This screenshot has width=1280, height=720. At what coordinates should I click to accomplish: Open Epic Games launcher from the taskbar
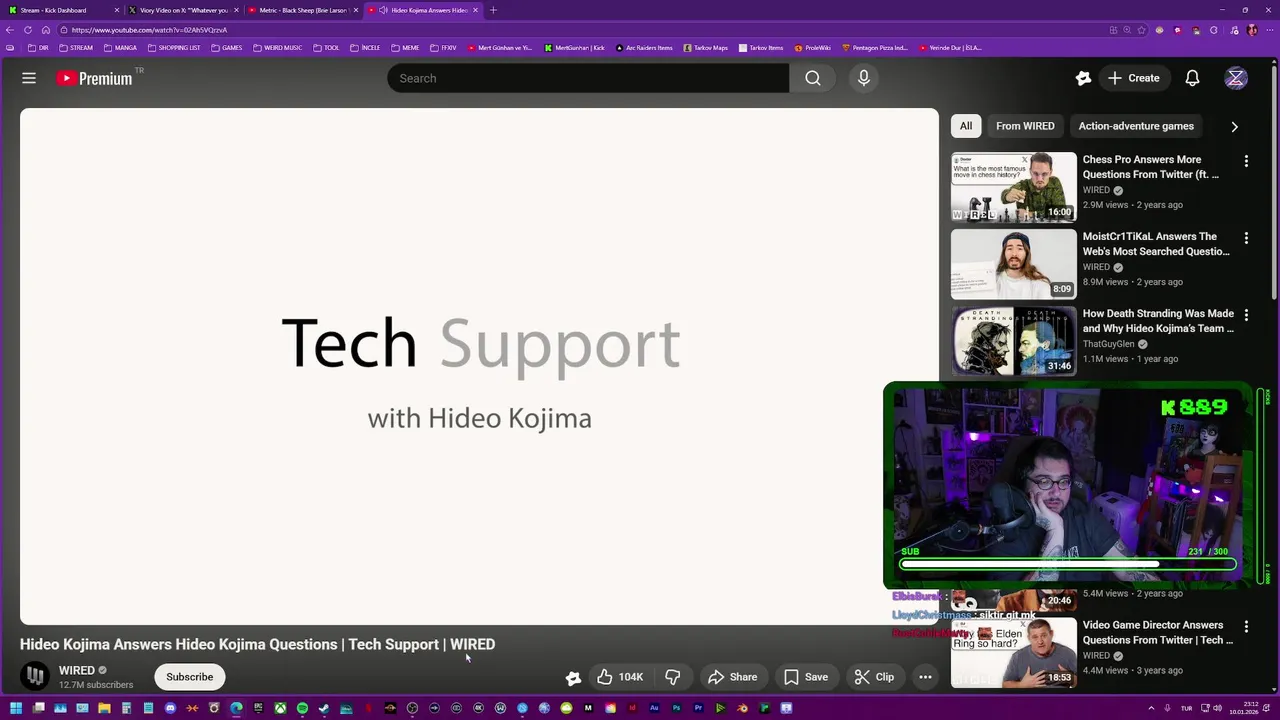point(258,708)
